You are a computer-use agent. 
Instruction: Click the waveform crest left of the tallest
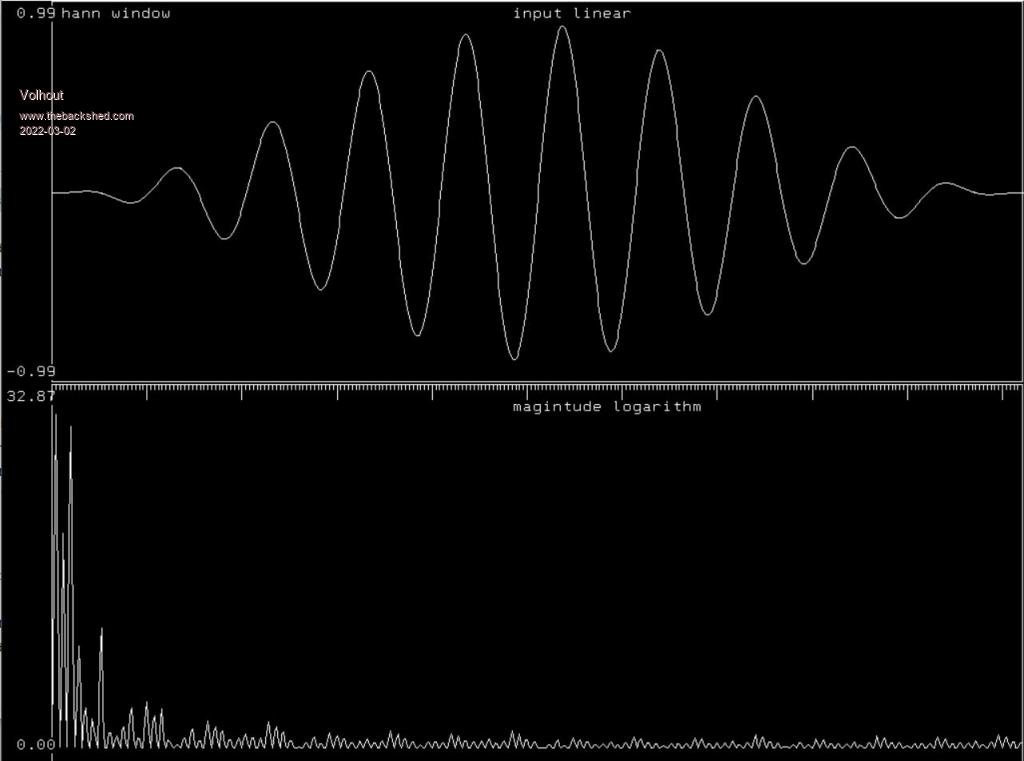click(465, 36)
